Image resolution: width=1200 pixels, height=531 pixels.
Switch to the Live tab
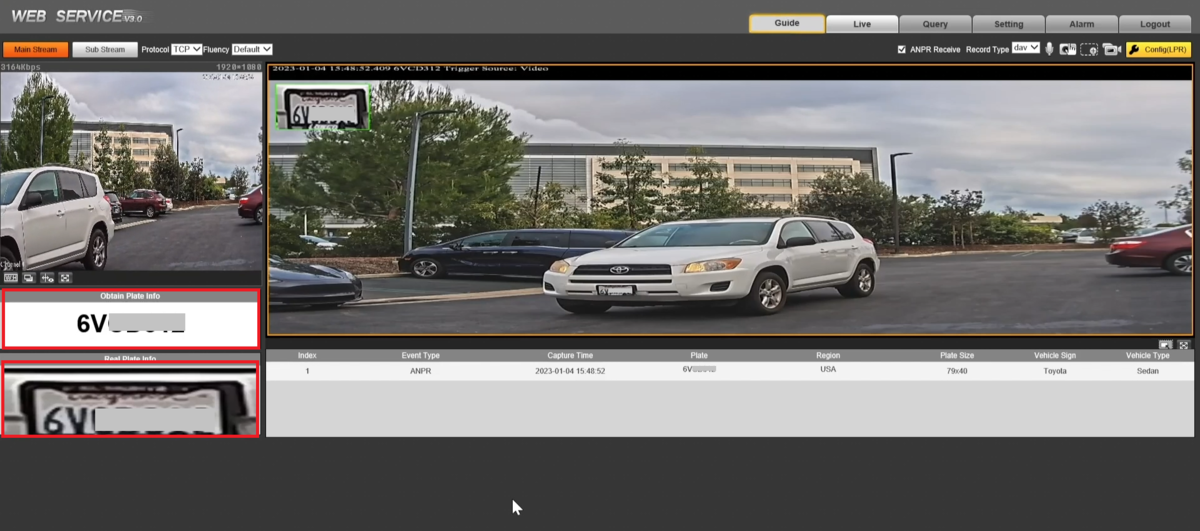click(x=861, y=24)
